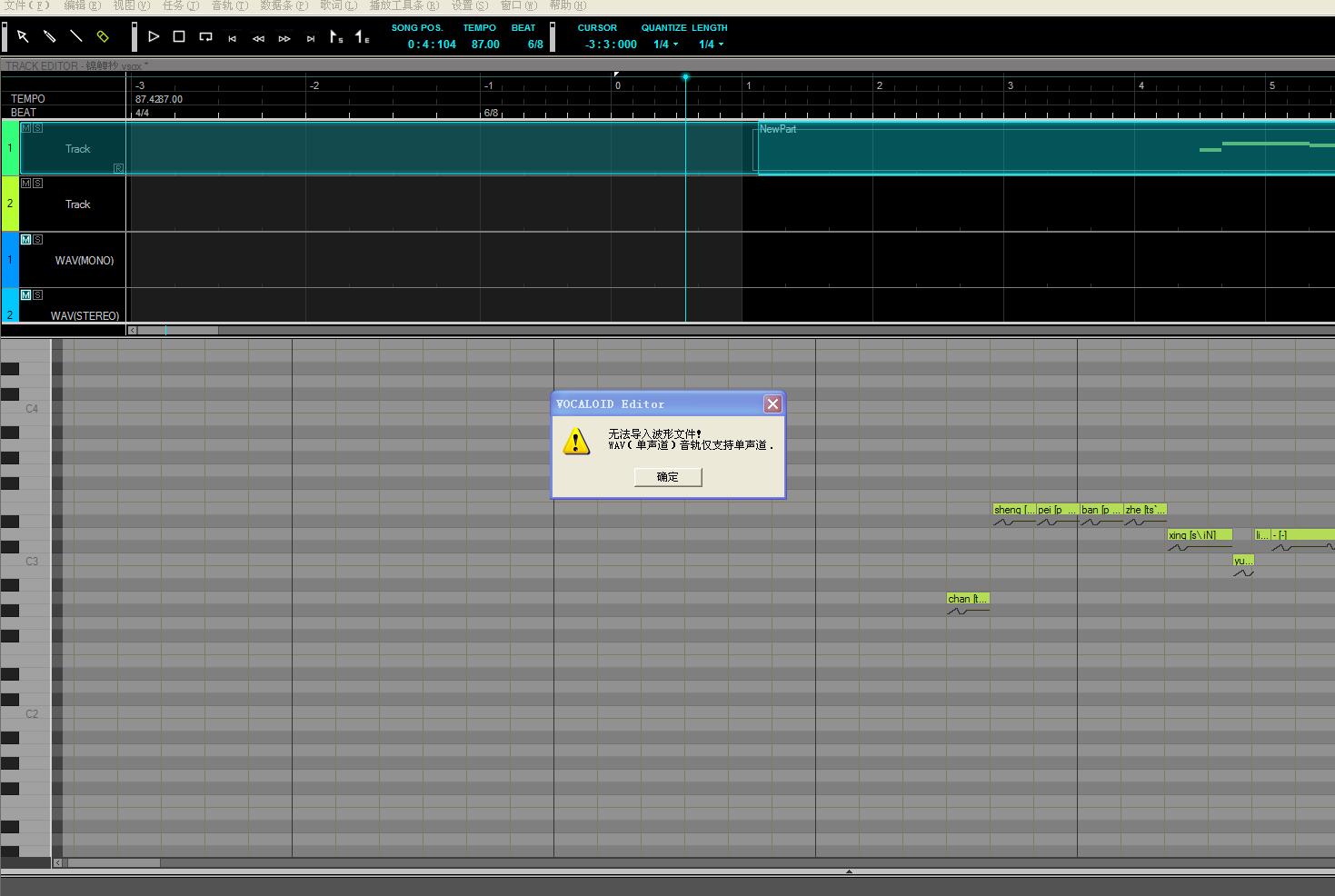Click the yellow warning icon in dialog
This screenshot has width=1335, height=896.
tap(576, 442)
